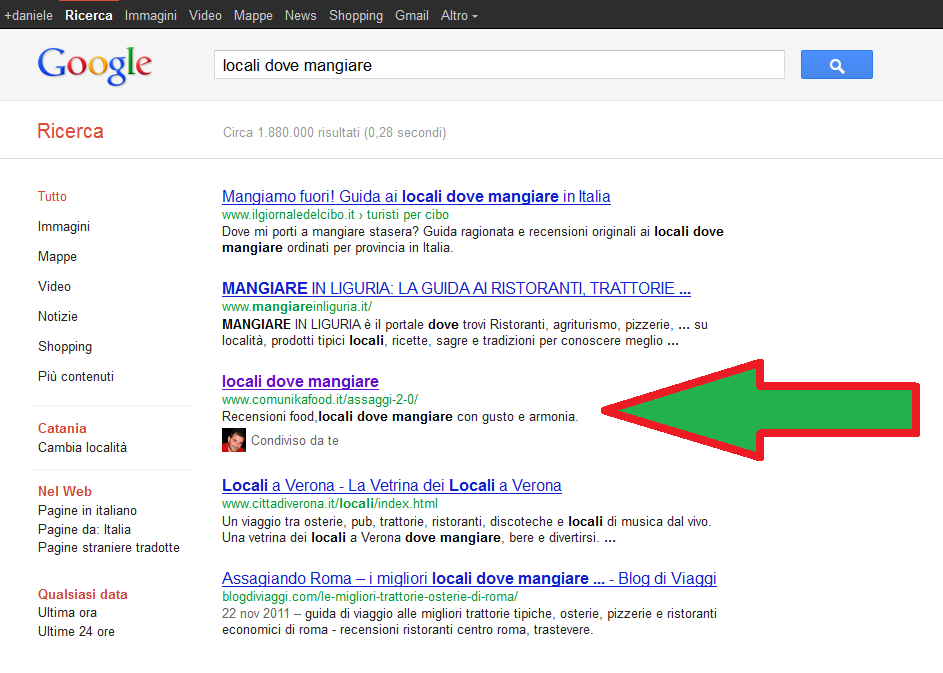Click the www.cittadiverona.it/locali/index.html URL
This screenshot has height=673, width=943.
[x=330, y=503]
